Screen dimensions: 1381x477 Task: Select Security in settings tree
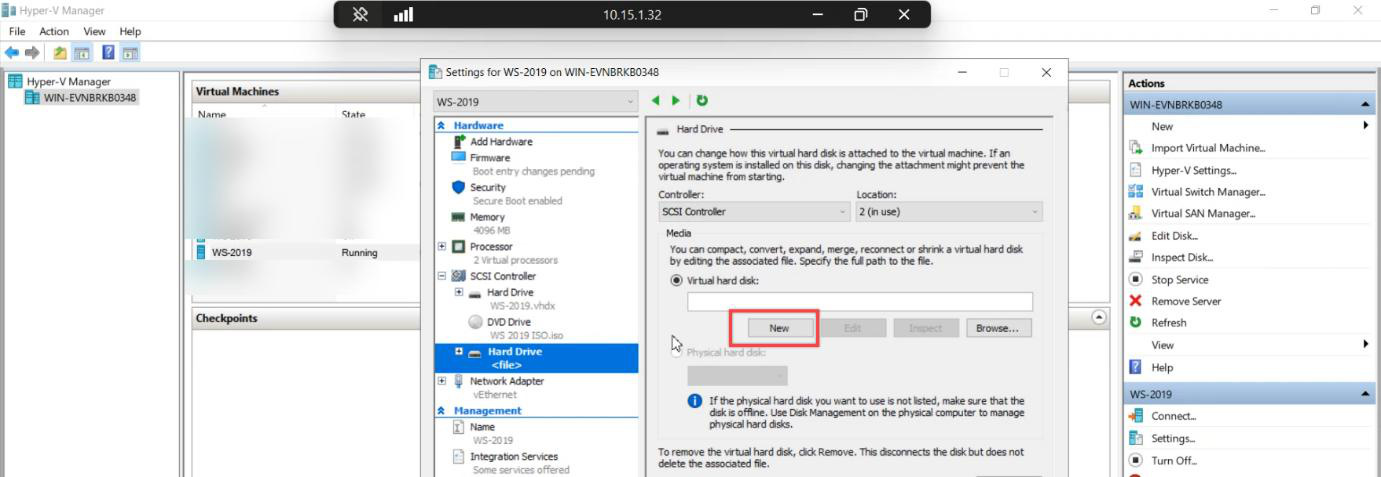[x=488, y=187]
